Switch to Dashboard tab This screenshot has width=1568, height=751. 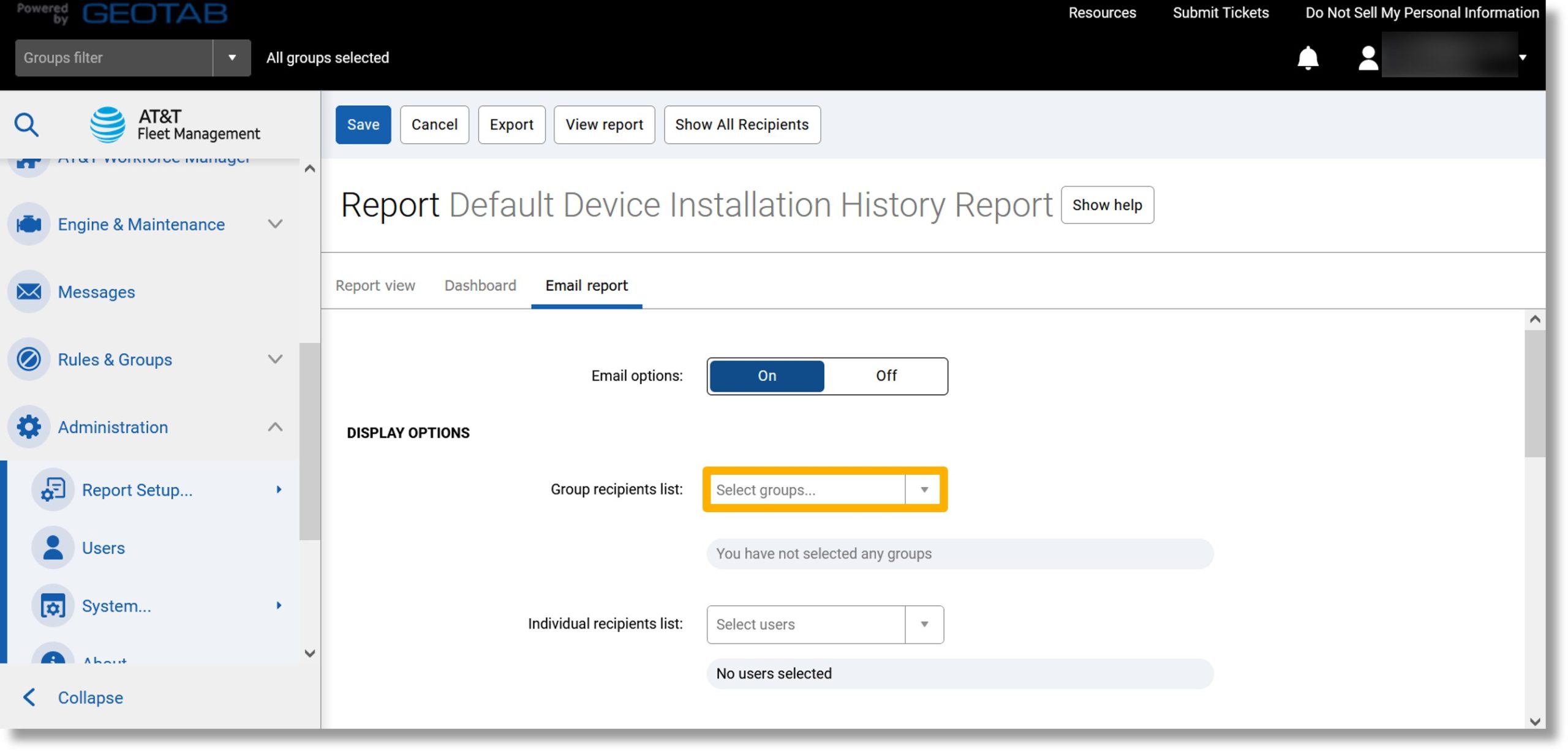coord(480,285)
